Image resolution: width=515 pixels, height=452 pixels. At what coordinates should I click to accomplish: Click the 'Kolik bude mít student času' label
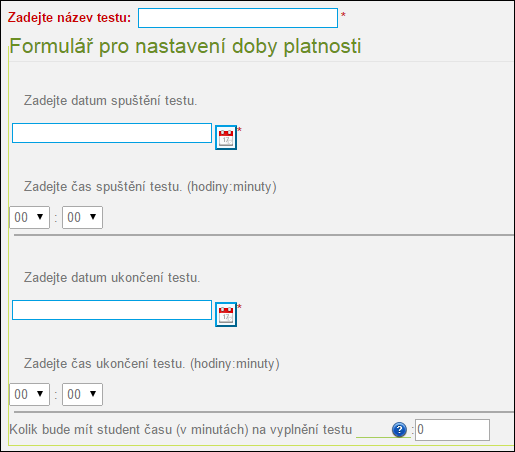[x=181, y=430]
